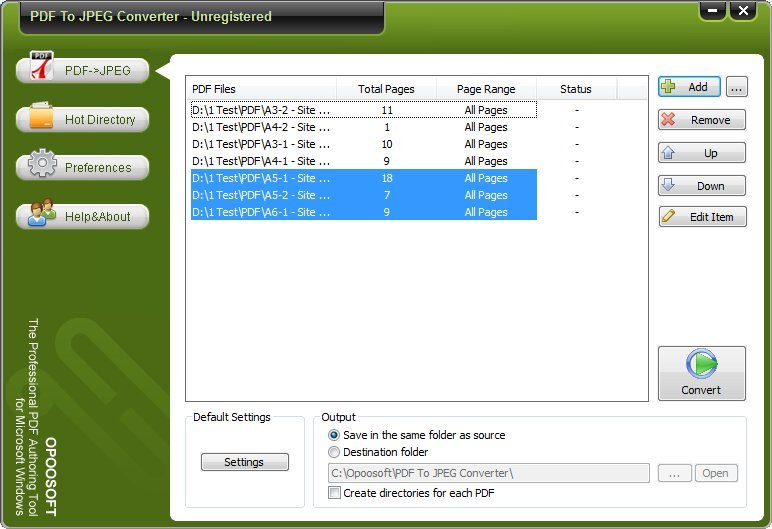Image resolution: width=772 pixels, height=529 pixels.
Task: Click total pages value 7
Action: point(387,195)
